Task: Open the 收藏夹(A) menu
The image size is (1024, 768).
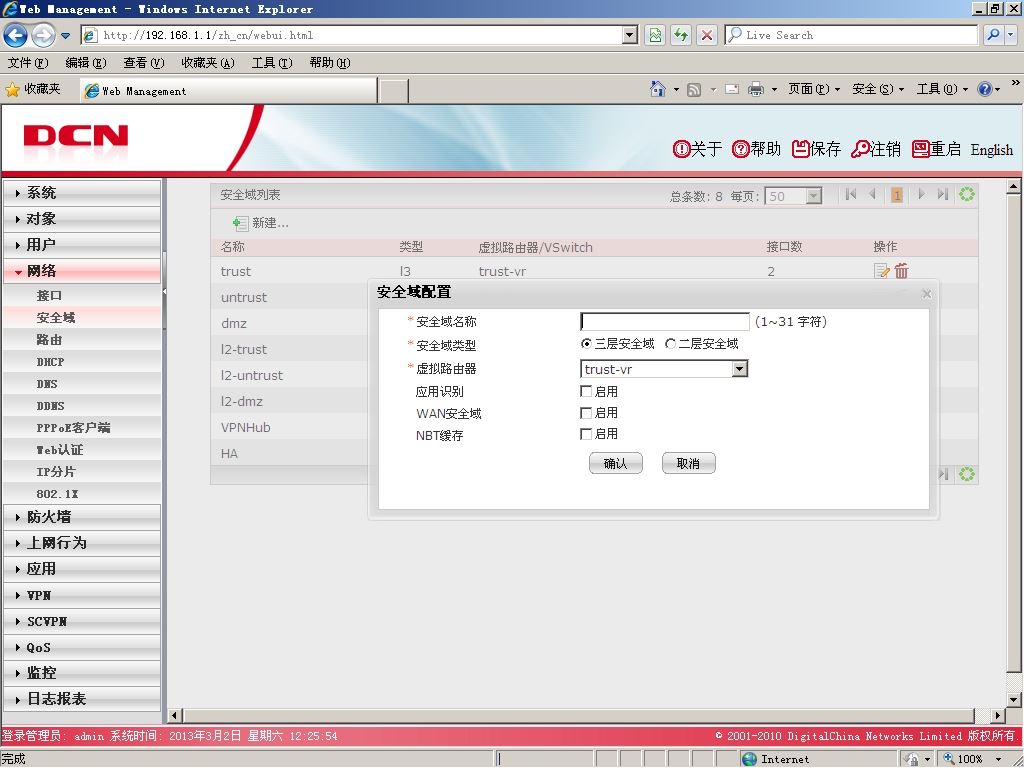Action: 208,63
